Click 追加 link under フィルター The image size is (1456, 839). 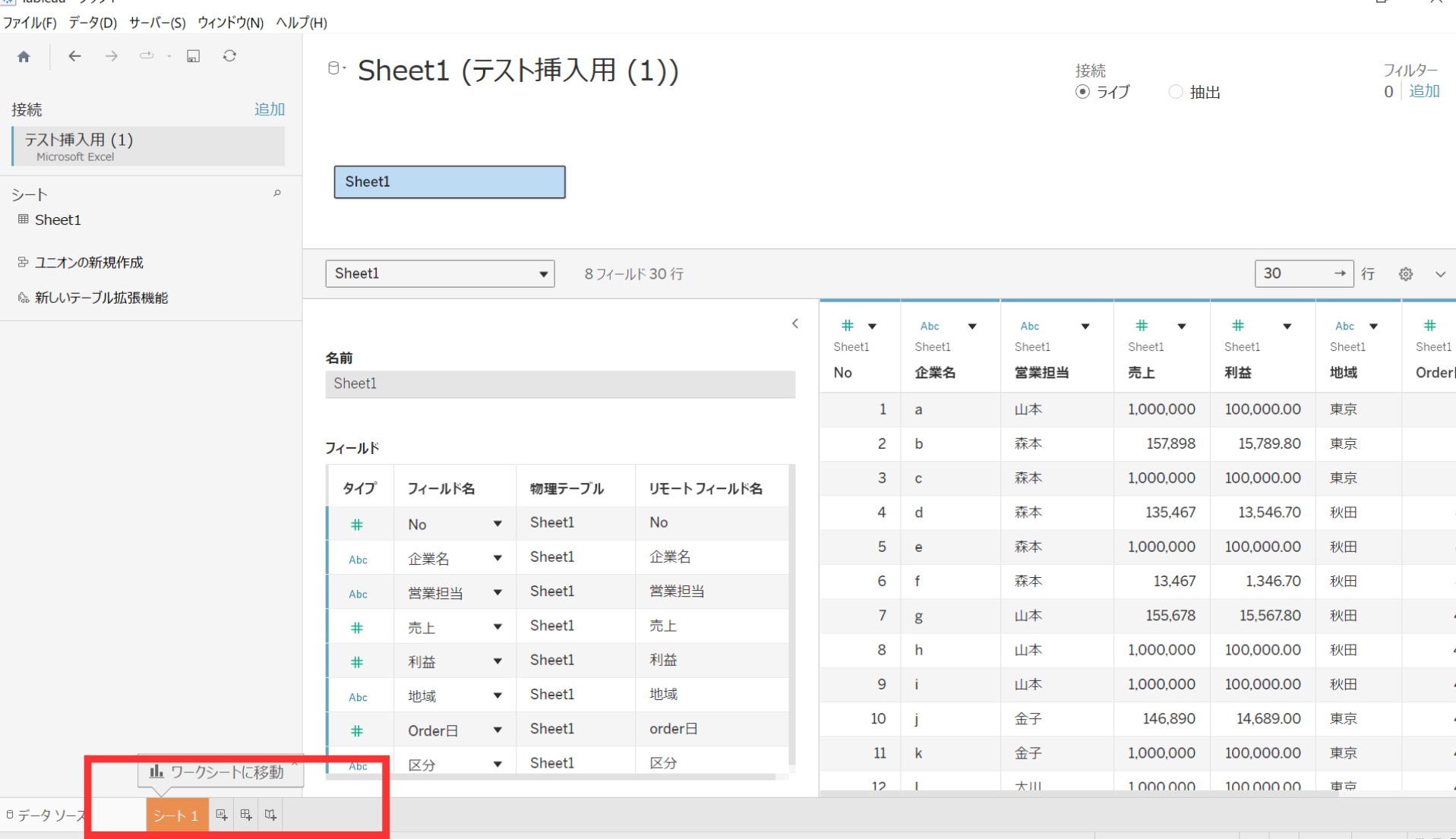(1424, 91)
